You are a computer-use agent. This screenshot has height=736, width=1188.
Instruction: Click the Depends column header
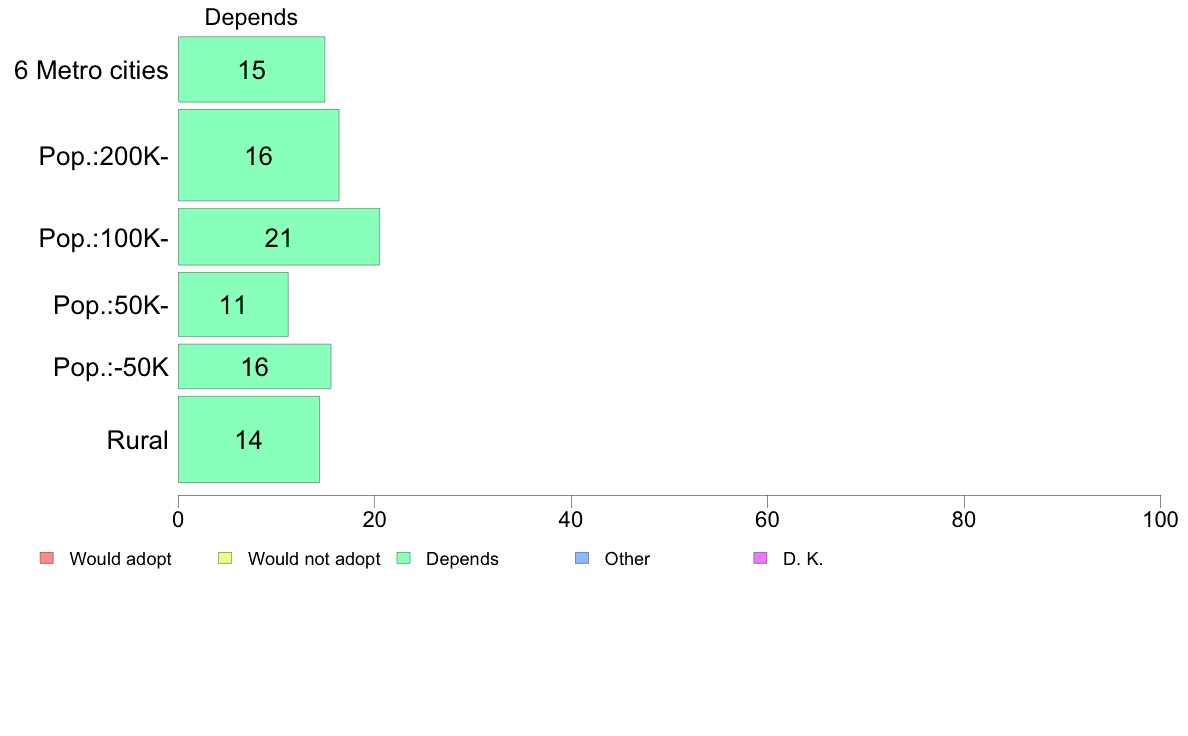click(251, 17)
